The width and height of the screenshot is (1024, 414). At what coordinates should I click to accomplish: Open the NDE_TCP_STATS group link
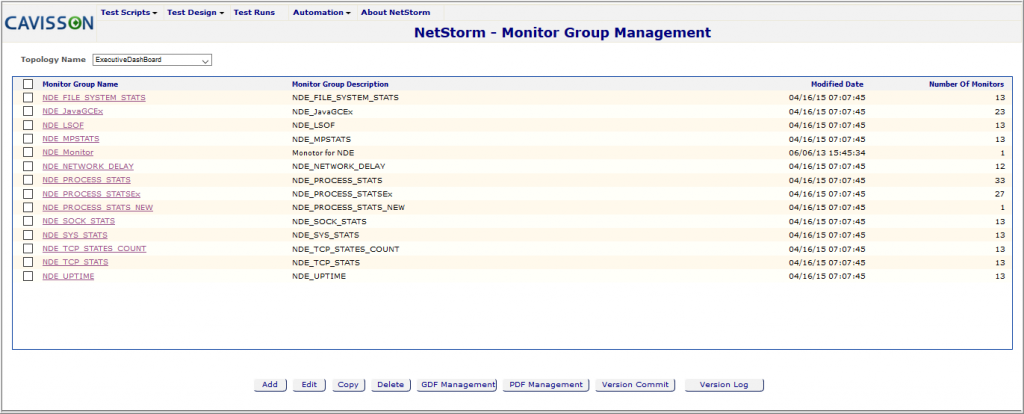tap(76, 262)
